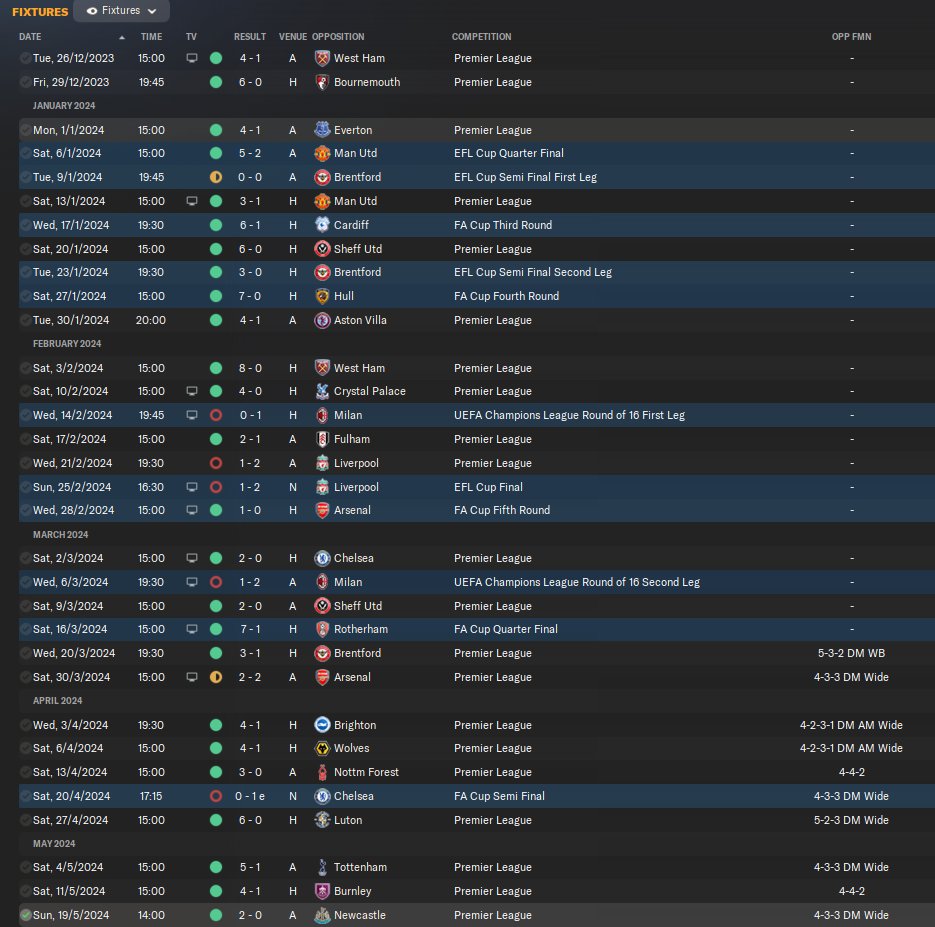Toggle the row checkmark for Sat, 13/1/2024

point(25,201)
